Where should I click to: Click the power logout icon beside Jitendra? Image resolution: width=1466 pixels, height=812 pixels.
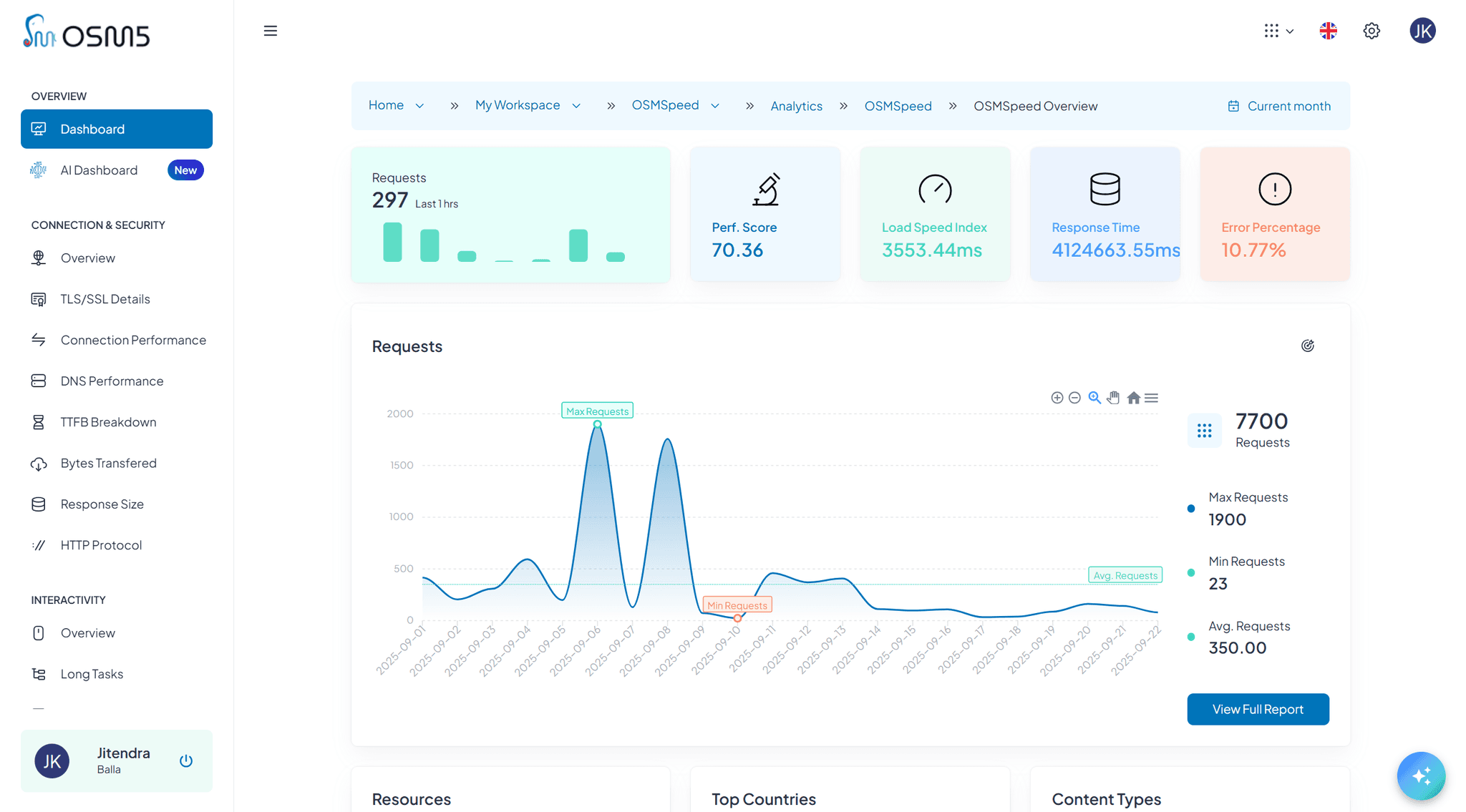(x=186, y=760)
